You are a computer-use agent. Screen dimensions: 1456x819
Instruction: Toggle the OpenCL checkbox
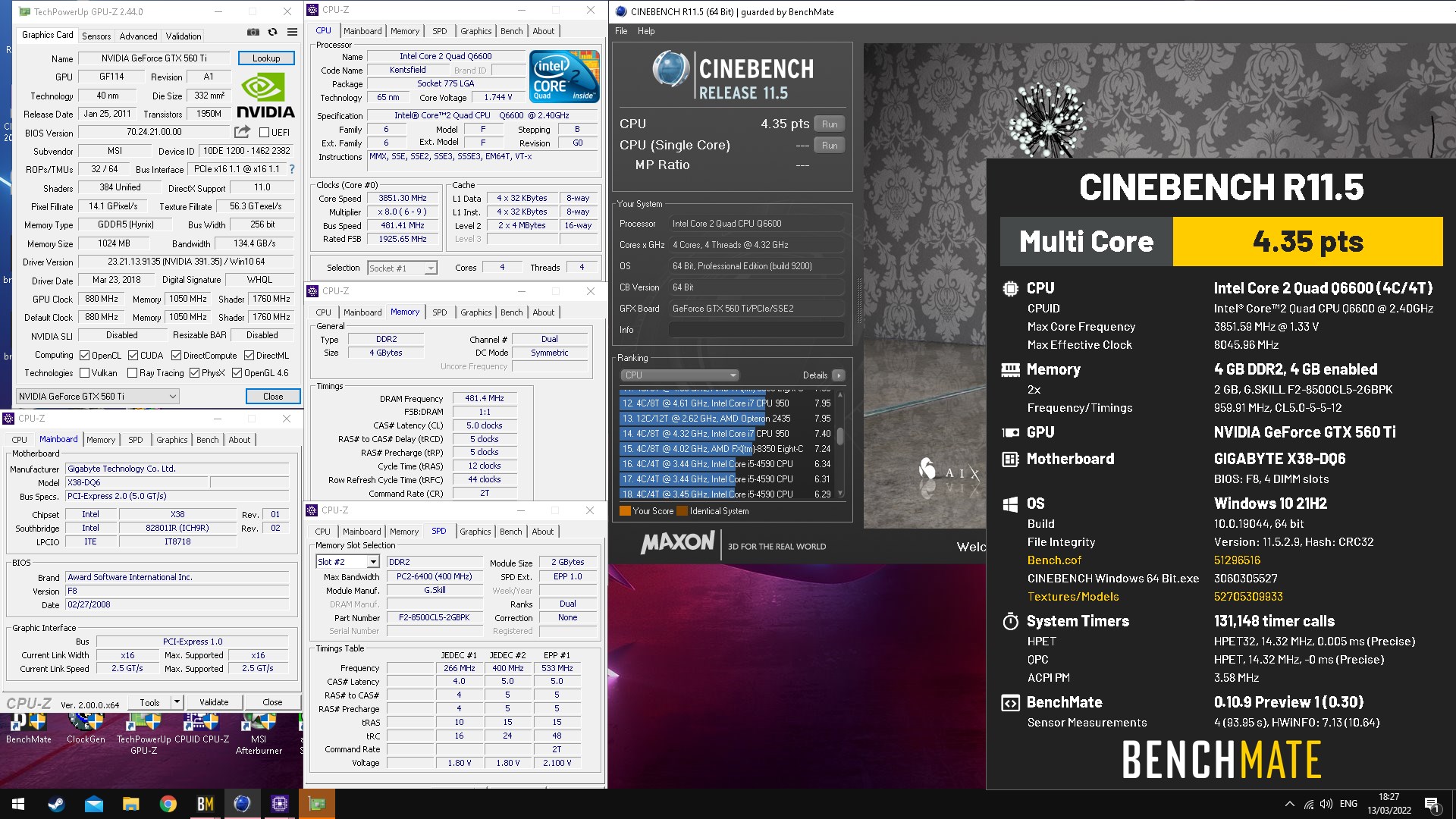tap(84, 355)
